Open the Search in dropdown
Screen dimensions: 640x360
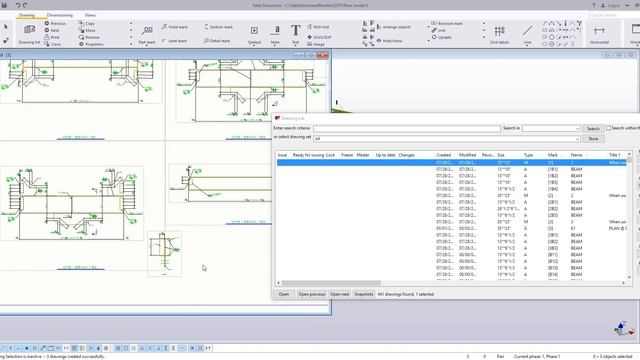(x=551, y=129)
